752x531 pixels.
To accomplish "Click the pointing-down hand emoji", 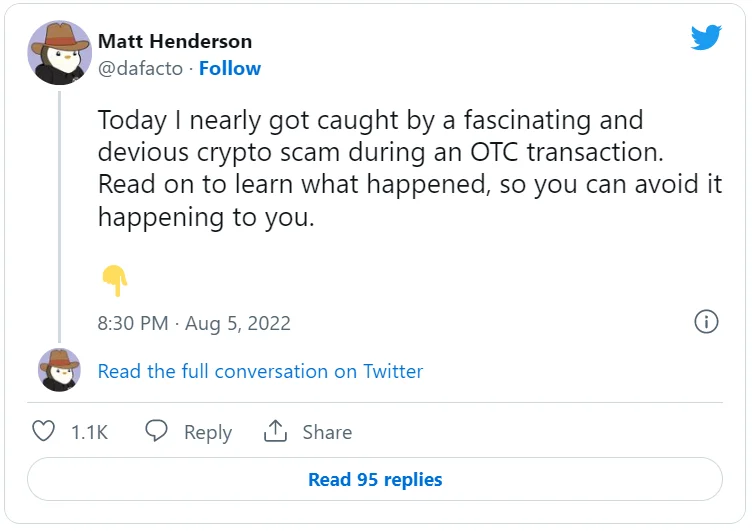I will pyautogui.click(x=115, y=280).
